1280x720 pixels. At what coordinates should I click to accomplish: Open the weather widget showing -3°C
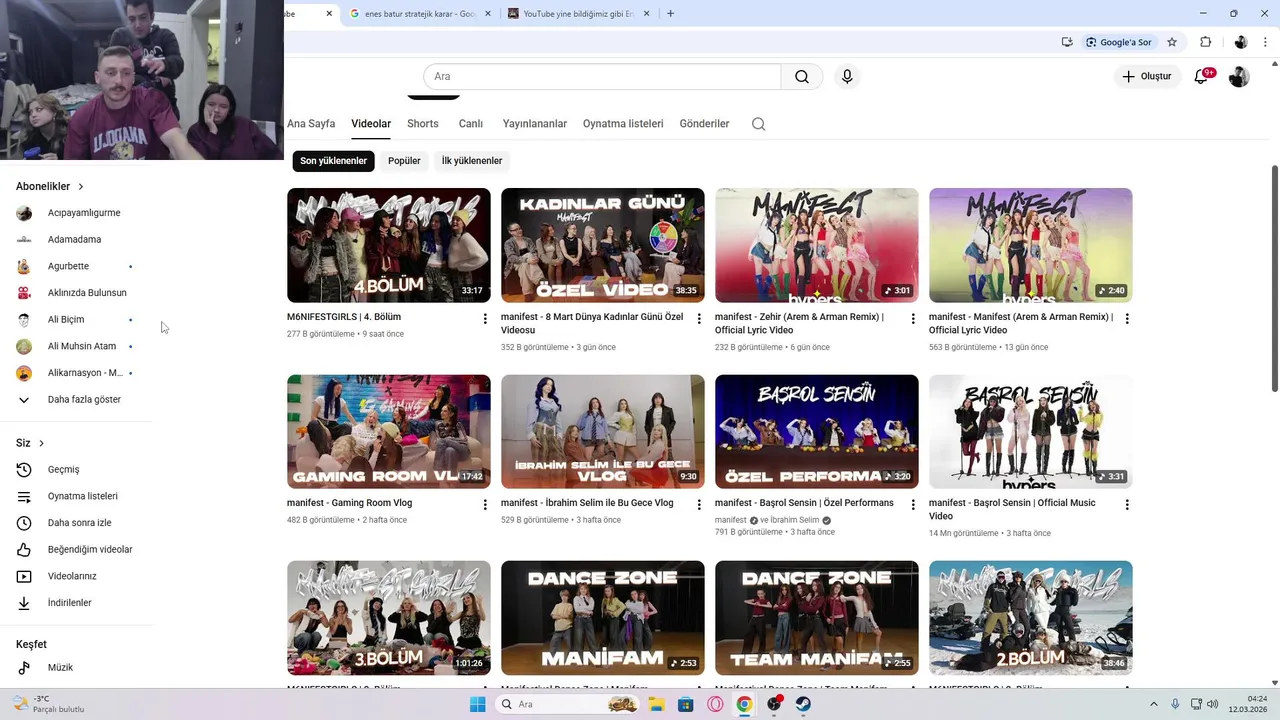[x=48, y=704]
